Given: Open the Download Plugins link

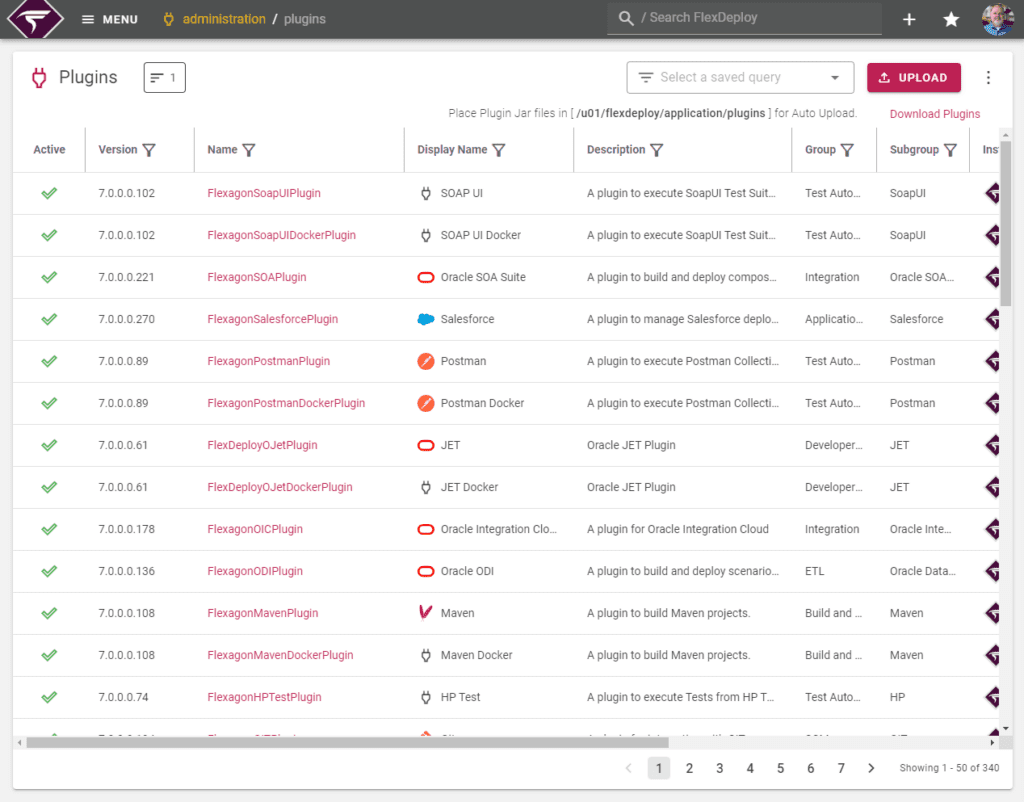Looking at the screenshot, I should point(934,114).
